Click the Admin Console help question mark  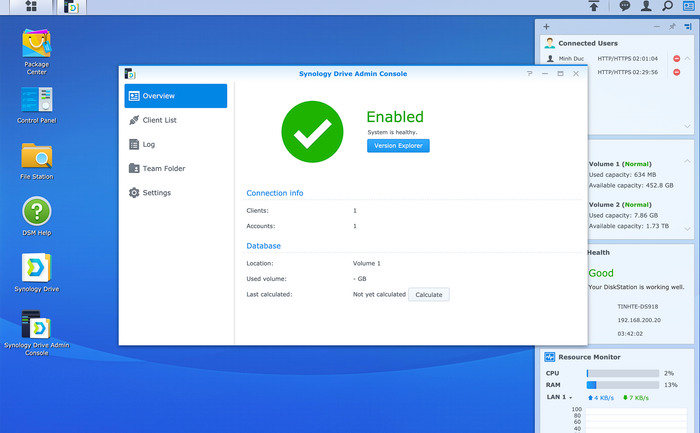[529, 74]
